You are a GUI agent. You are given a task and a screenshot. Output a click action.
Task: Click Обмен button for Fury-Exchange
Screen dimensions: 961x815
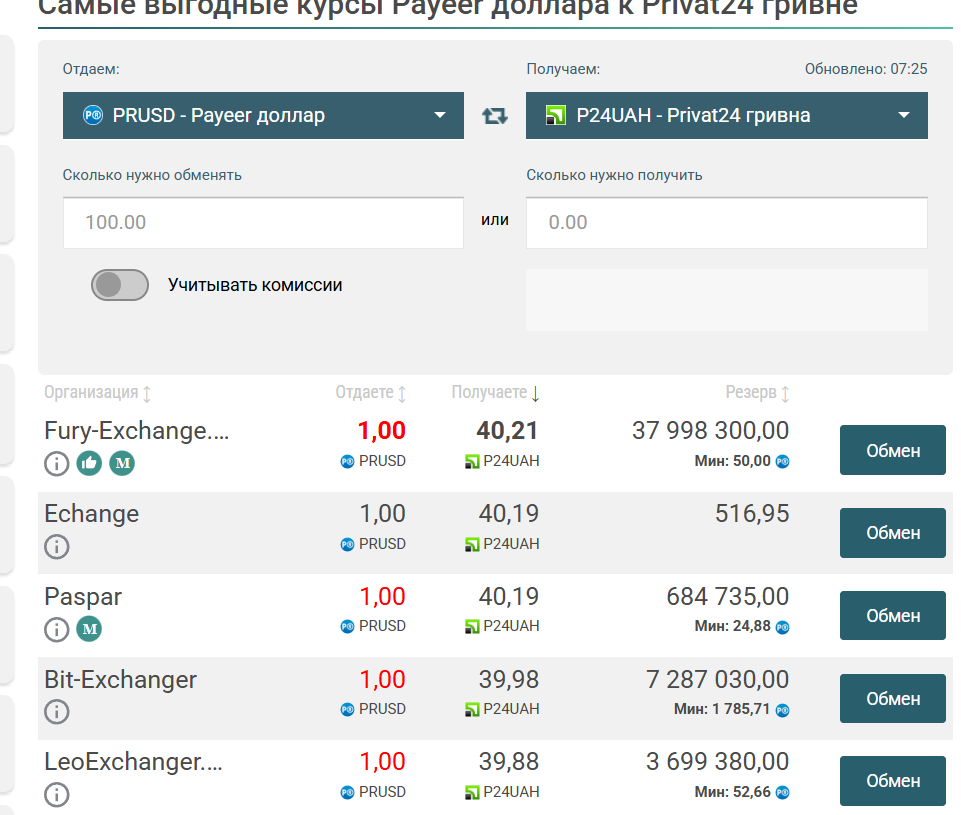coord(892,450)
